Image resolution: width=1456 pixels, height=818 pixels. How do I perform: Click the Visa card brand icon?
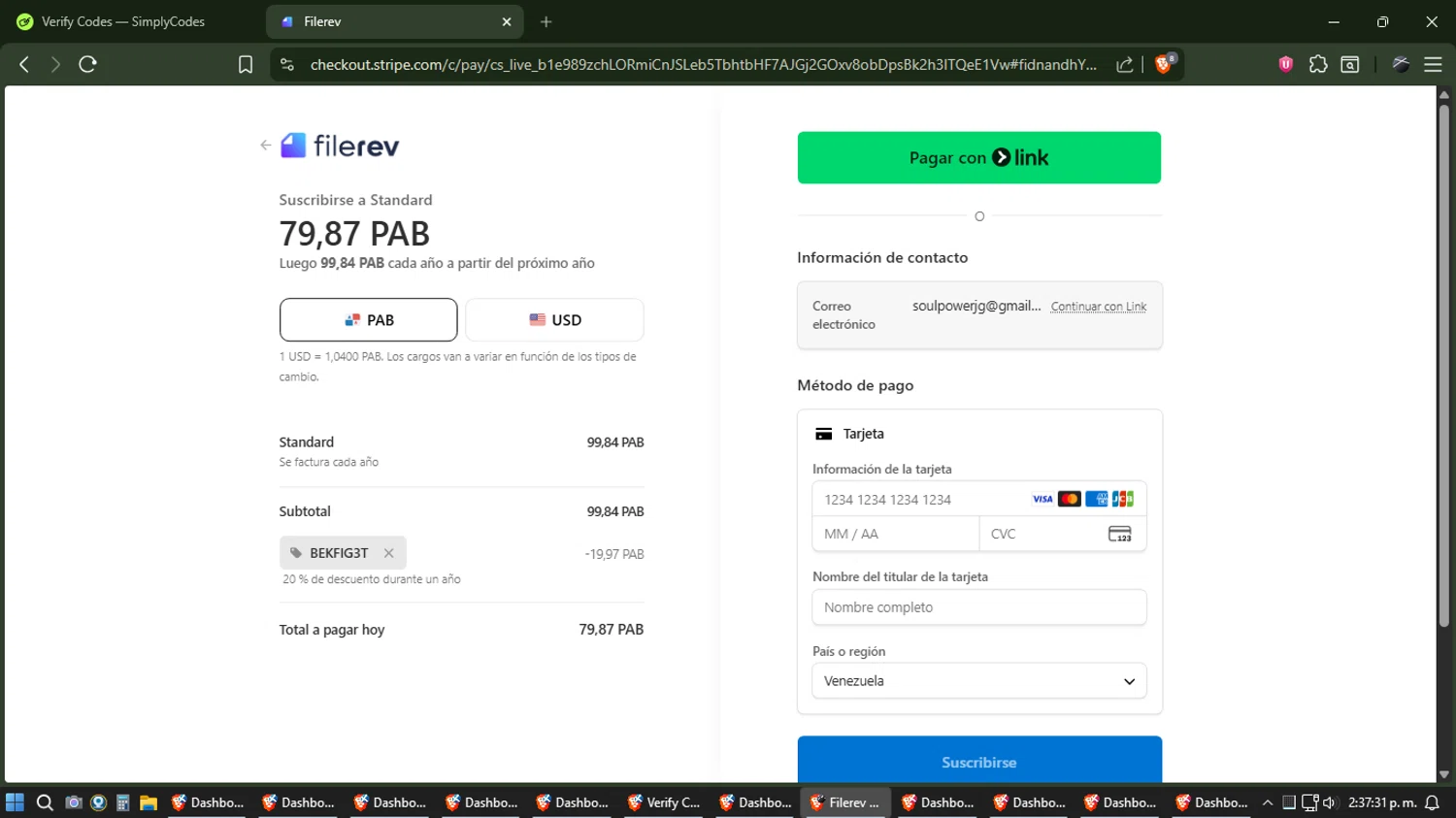pyautogui.click(x=1042, y=499)
